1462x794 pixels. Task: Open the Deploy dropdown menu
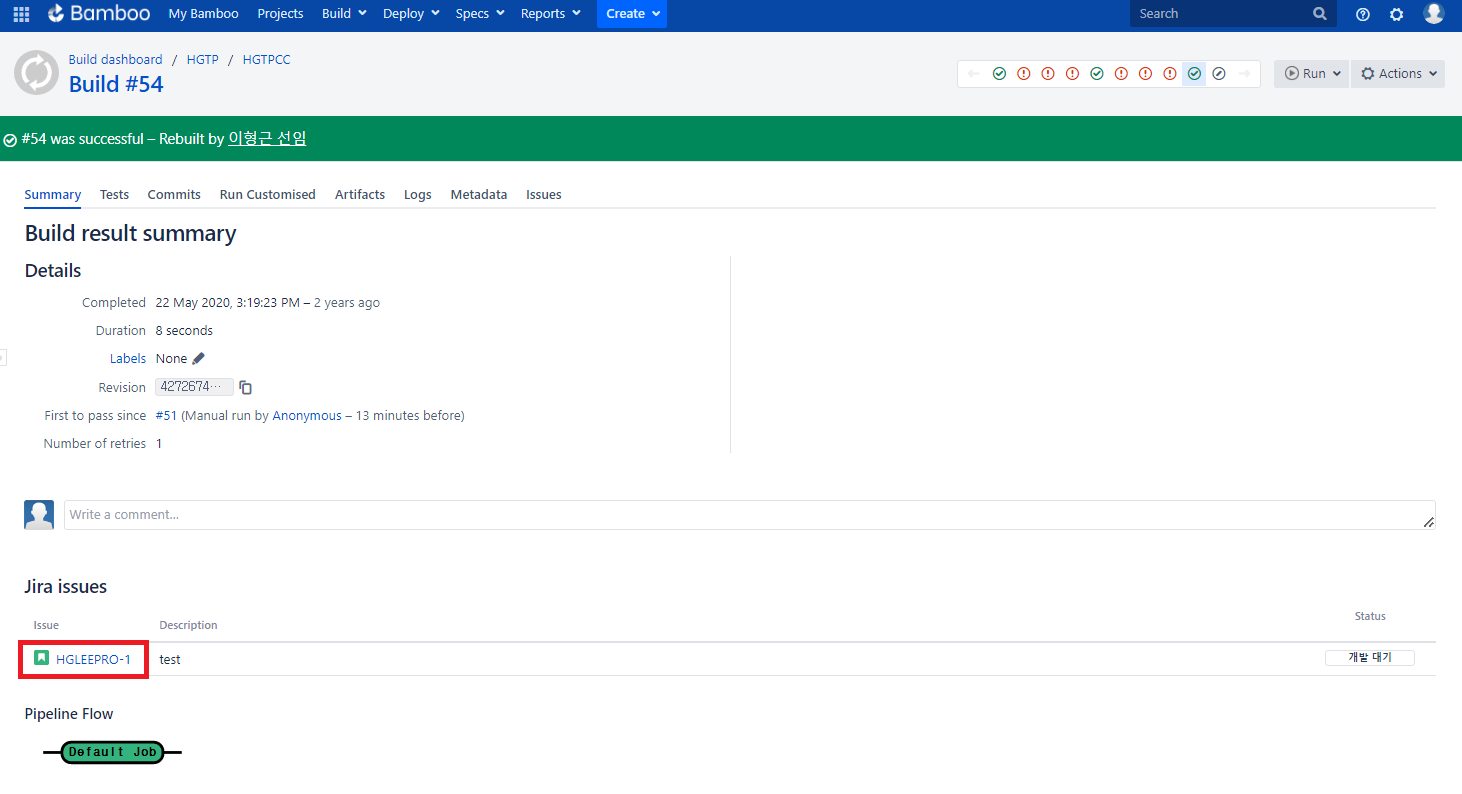point(411,14)
